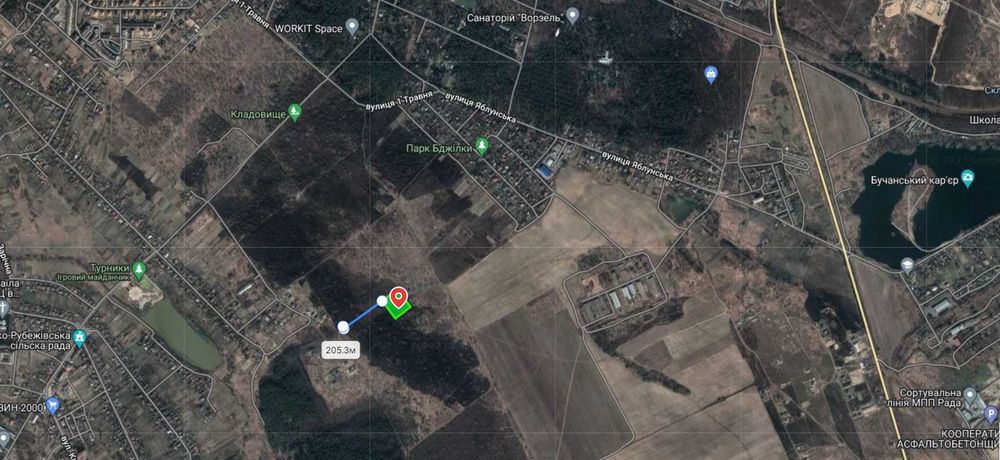1000x460 pixels.
Task: Select the blue shopping bag pin in forest
Action: 711,75
